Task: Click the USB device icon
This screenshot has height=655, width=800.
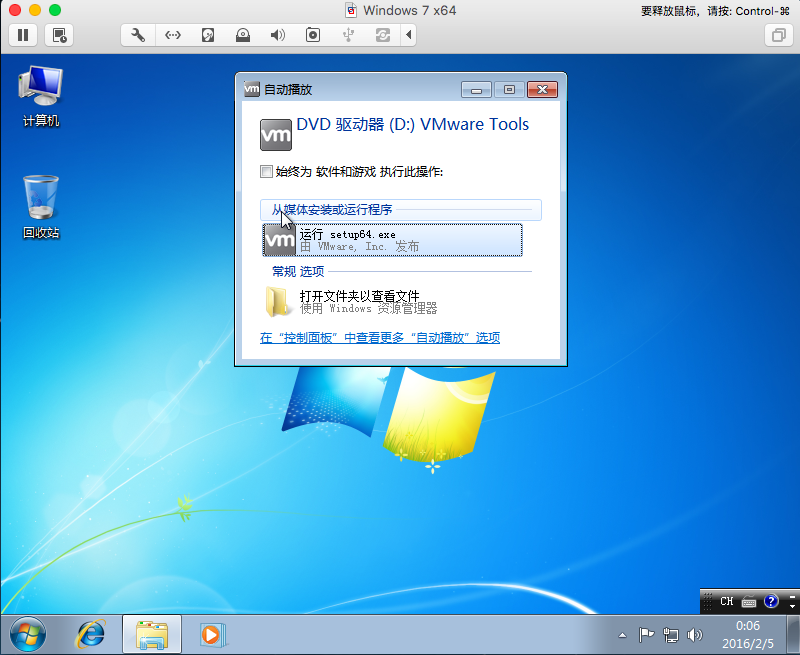Action: (x=348, y=35)
